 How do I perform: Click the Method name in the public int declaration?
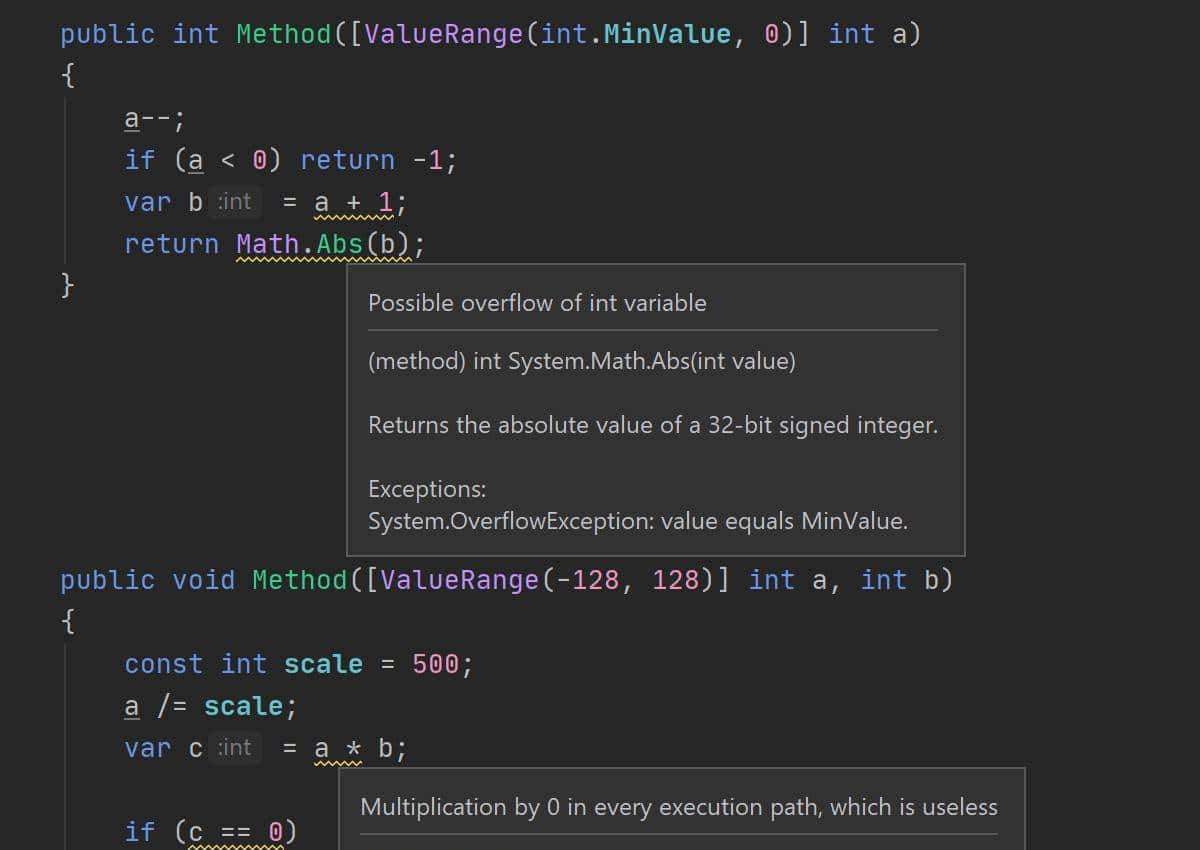click(283, 34)
